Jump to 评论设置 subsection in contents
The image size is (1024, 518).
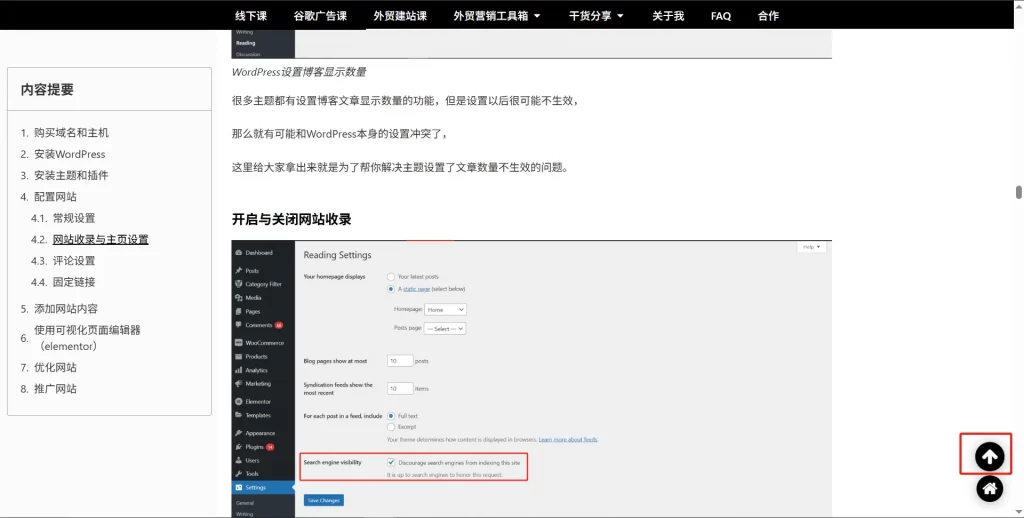[74, 261]
